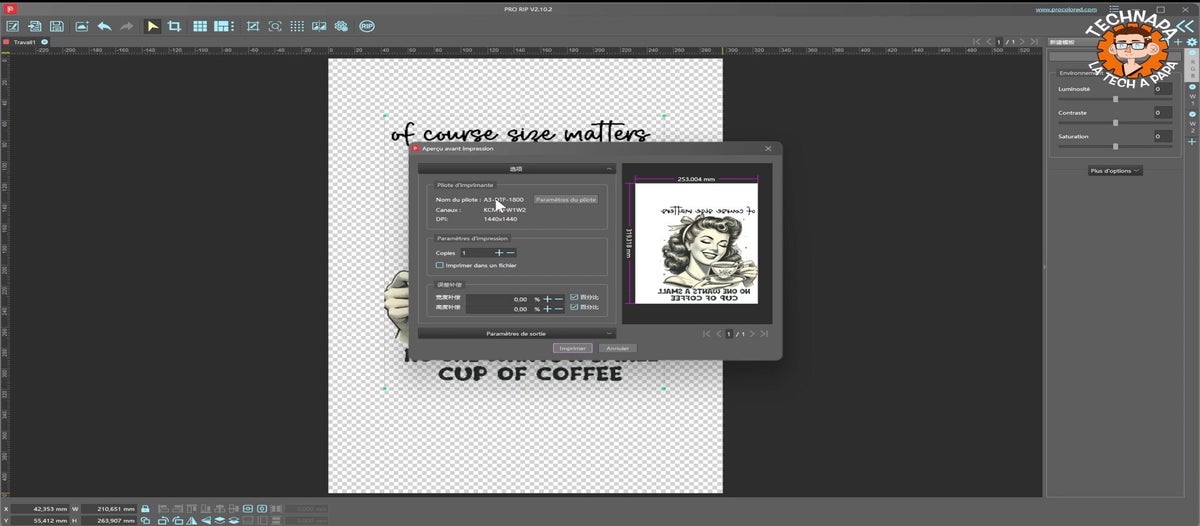Open Paramètres du pilote settings
The height and width of the screenshot is (526, 1200).
click(566, 200)
